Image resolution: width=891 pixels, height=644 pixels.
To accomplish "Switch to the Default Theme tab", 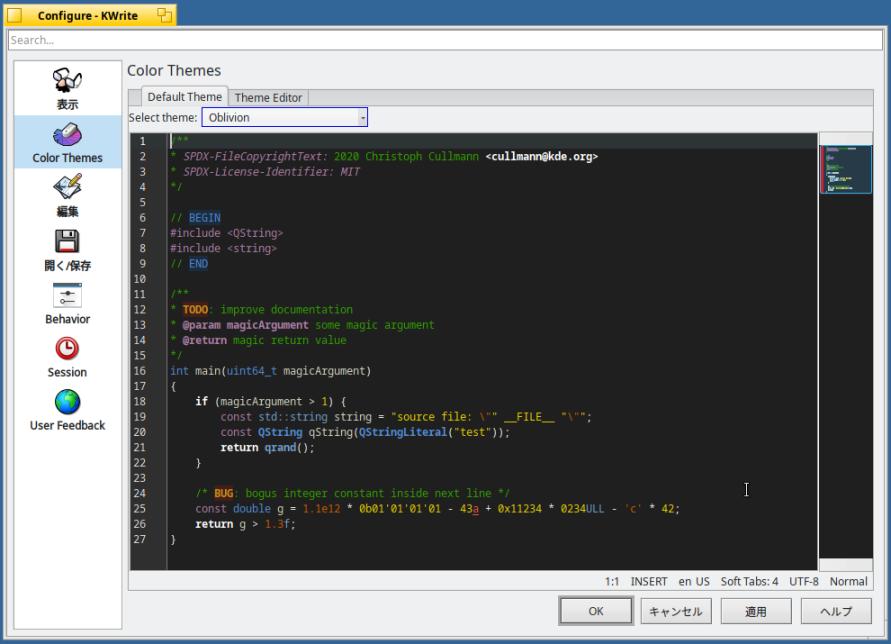I will tap(184, 97).
